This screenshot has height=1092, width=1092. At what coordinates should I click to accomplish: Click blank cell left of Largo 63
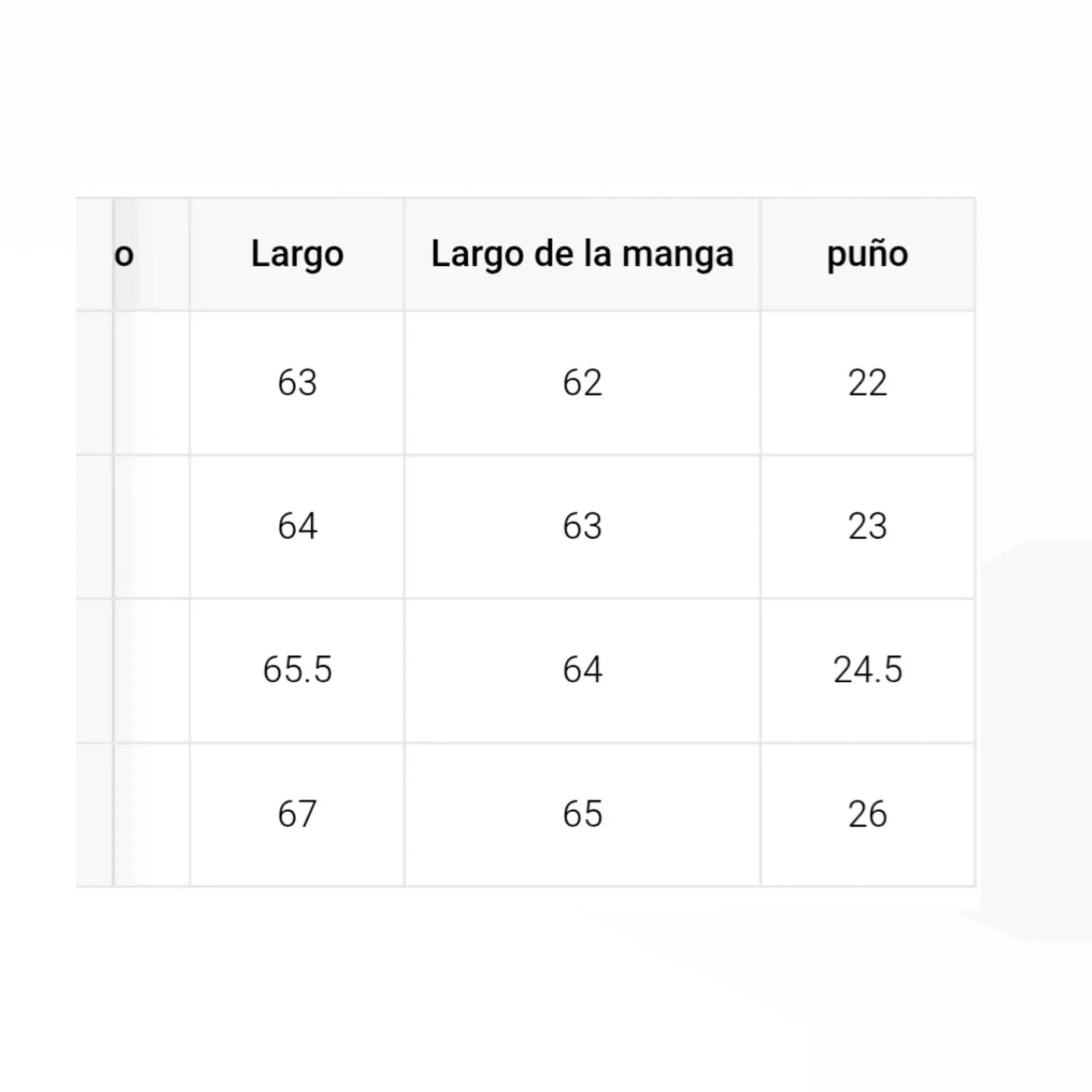[151, 382]
